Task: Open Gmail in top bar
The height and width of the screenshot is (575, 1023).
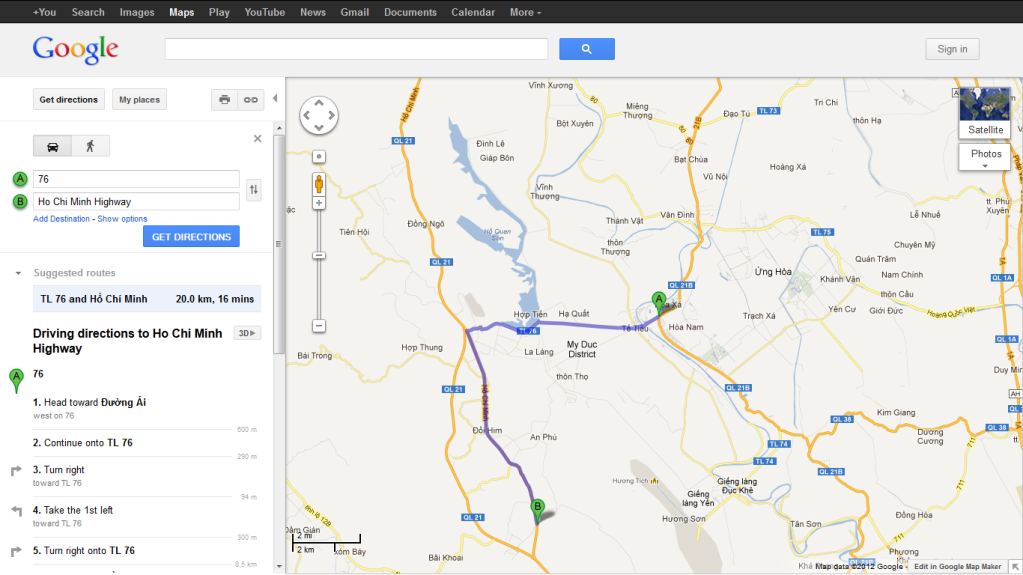Action: pyautogui.click(x=355, y=12)
